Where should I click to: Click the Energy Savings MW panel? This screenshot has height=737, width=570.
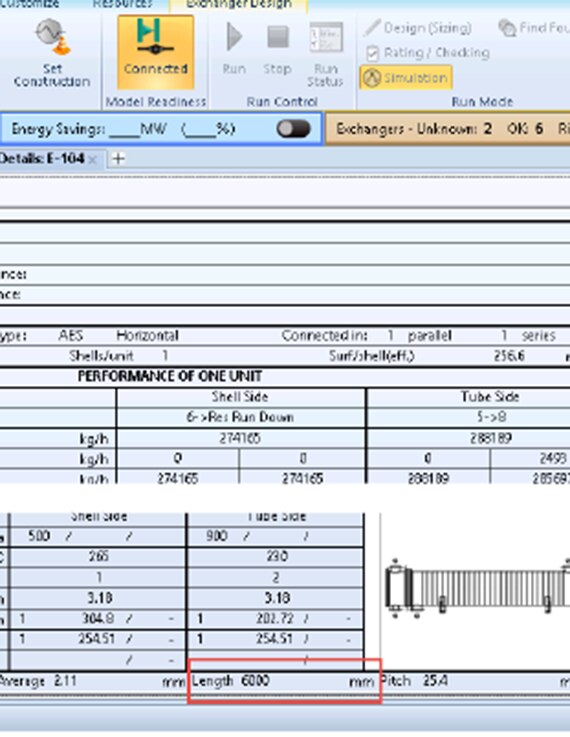161,128
